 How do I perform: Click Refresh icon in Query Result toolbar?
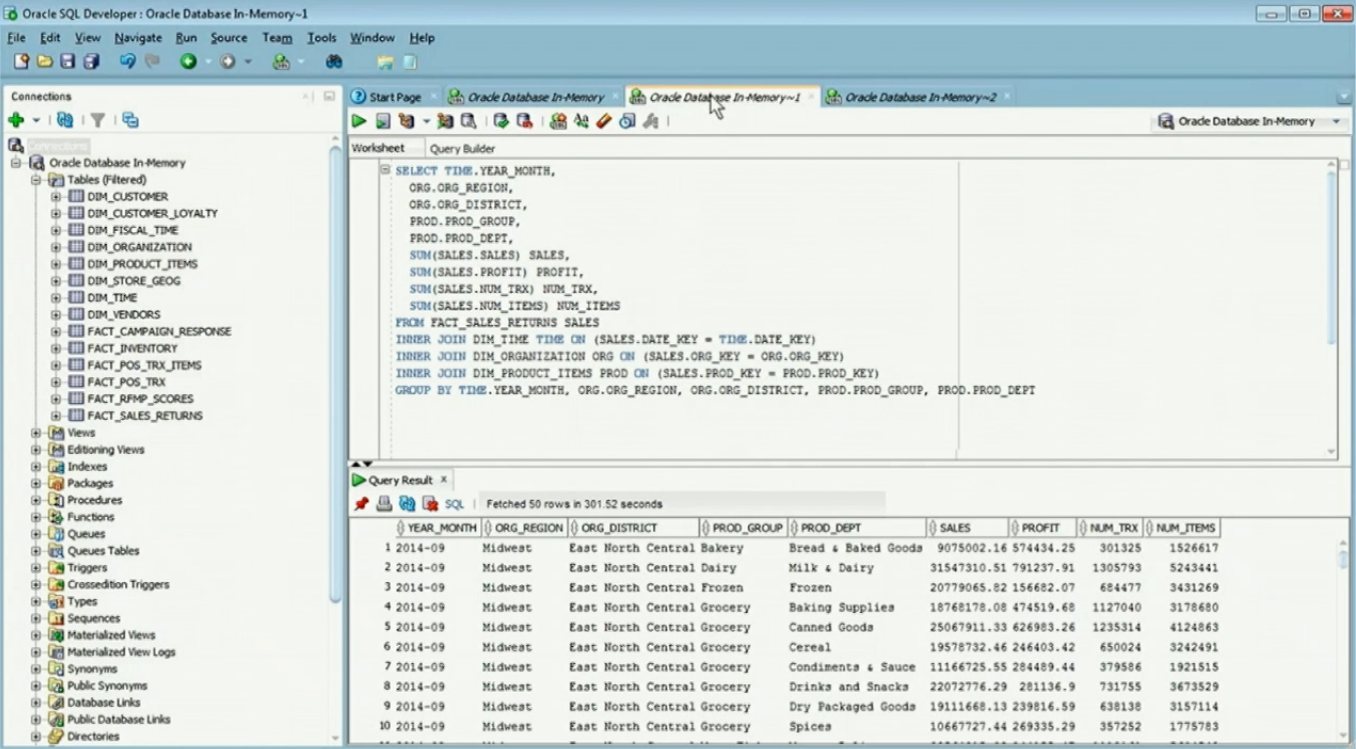[x=407, y=504]
